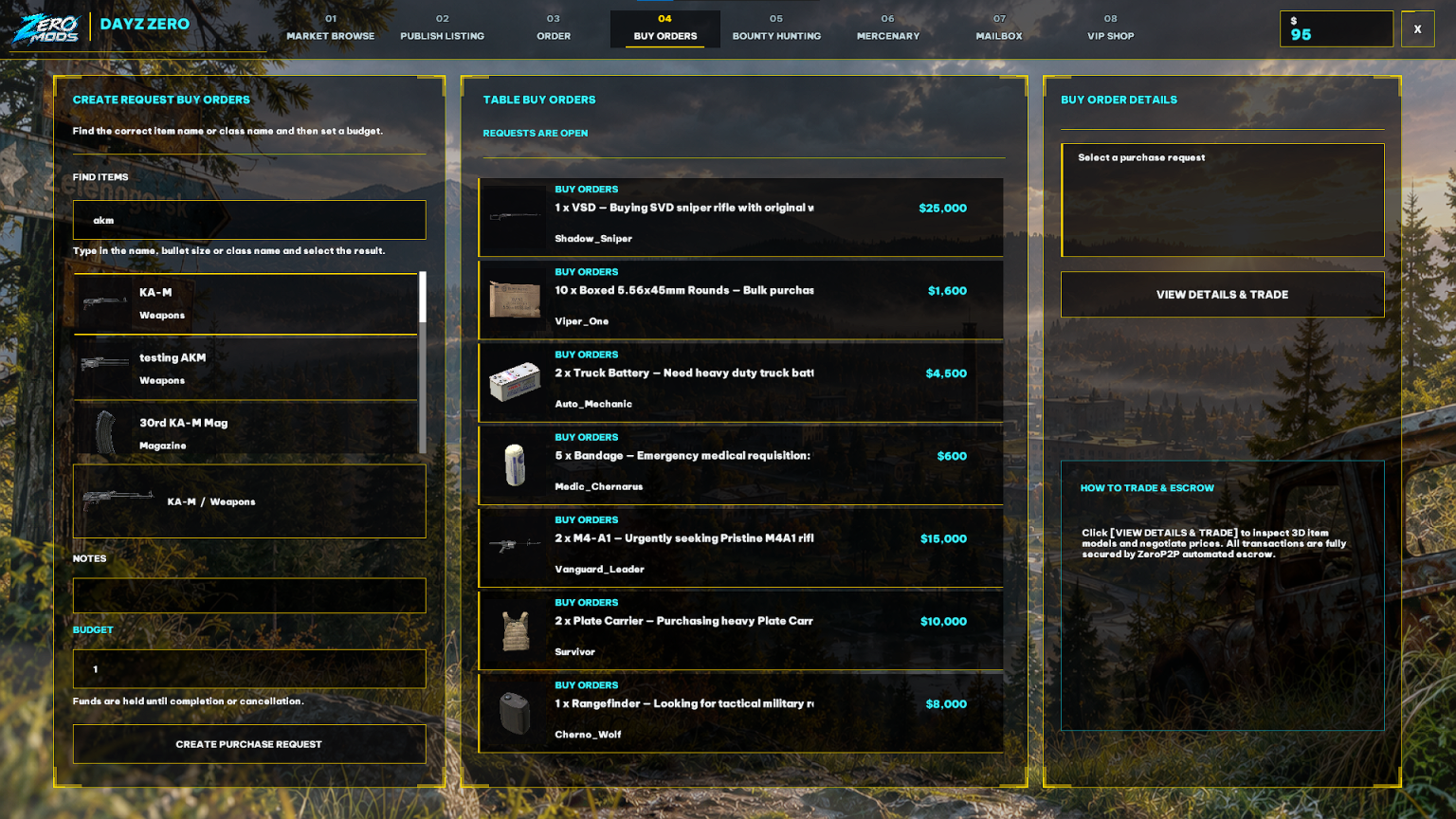Open the Bandage order icon
The image size is (1456, 819).
click(515, 464)
